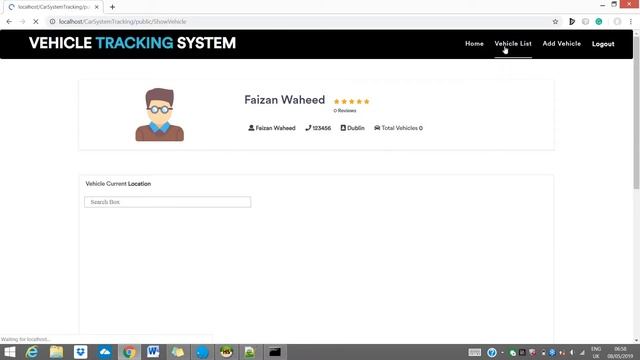
Task: Click the green circular extension icon
Action: [x=599, y=22]
